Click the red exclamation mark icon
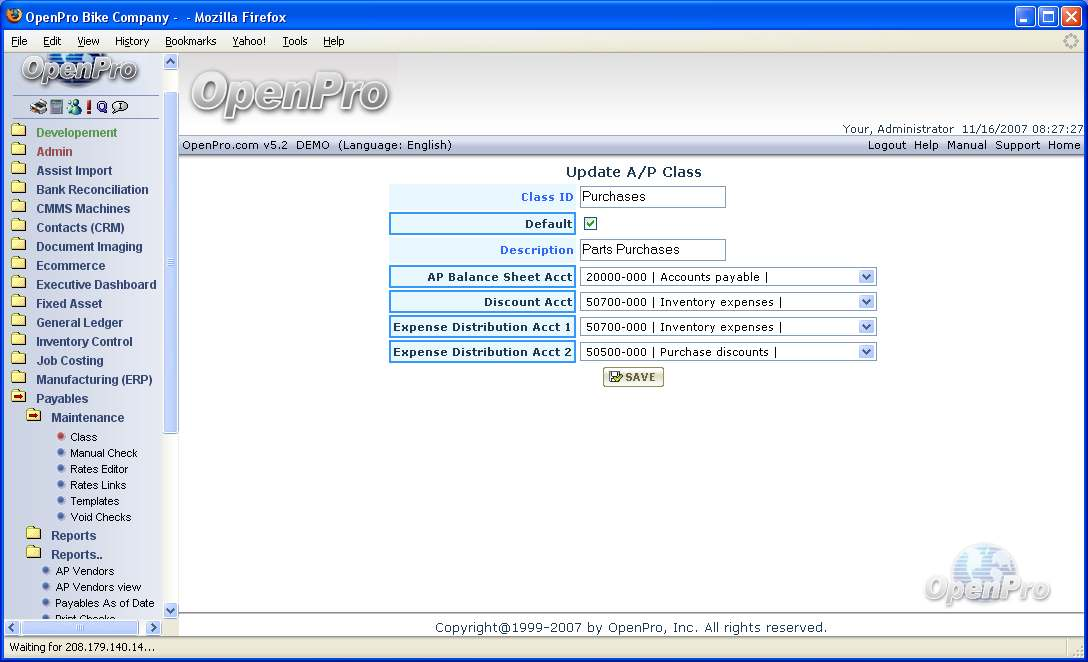 click(x=89, y=107)
